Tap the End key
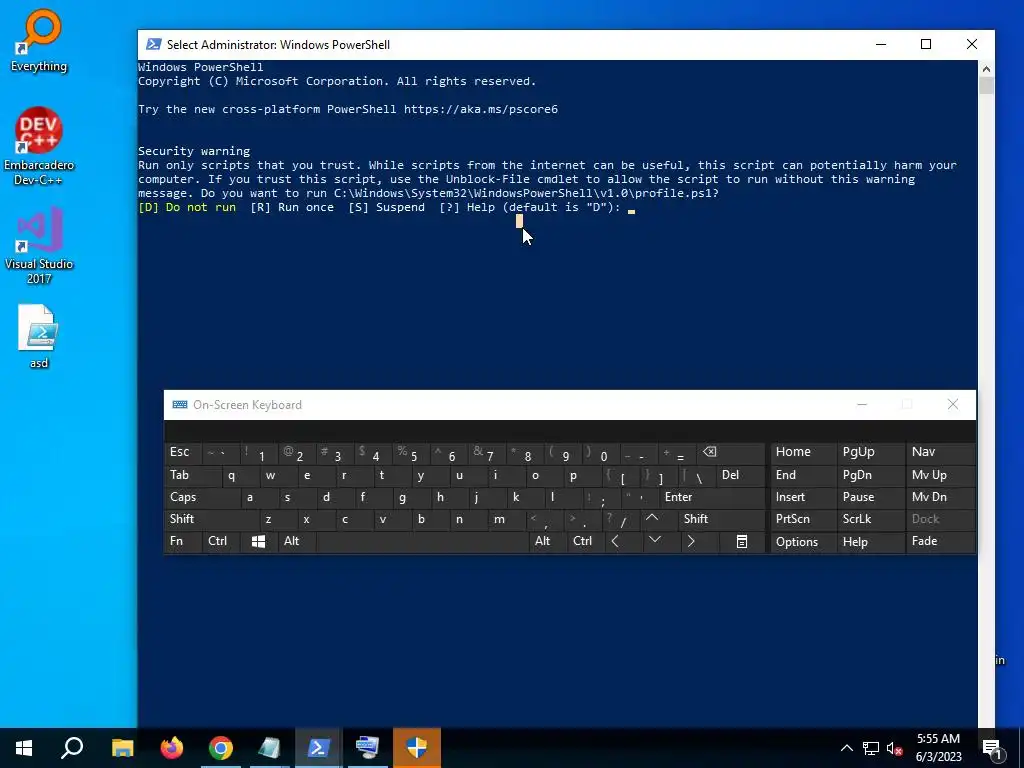The height and width of the screenshot is (768, 1024). (x=803, y=475)
